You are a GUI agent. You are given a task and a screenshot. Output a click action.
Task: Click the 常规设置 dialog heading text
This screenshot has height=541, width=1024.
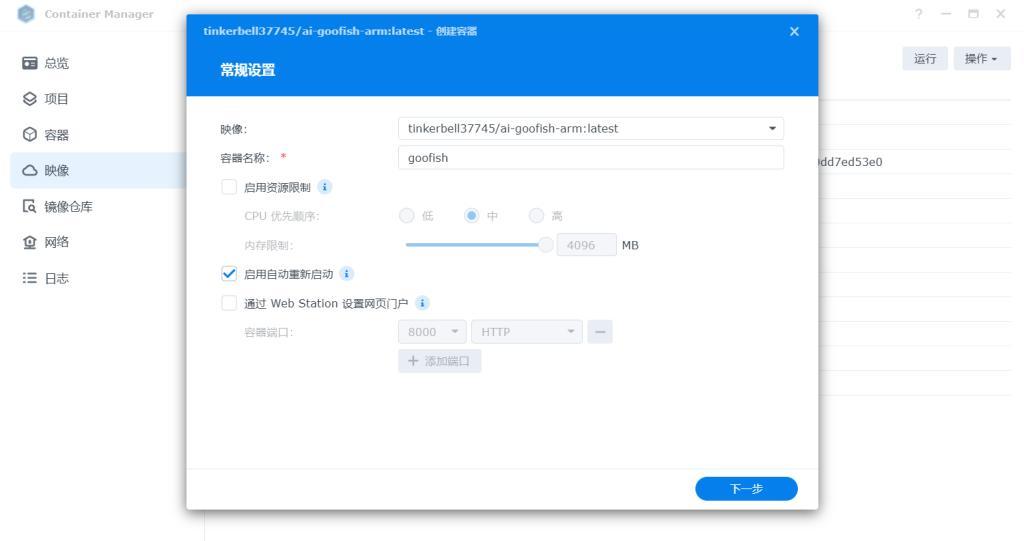pyautogui.click(x=248, y=70)
